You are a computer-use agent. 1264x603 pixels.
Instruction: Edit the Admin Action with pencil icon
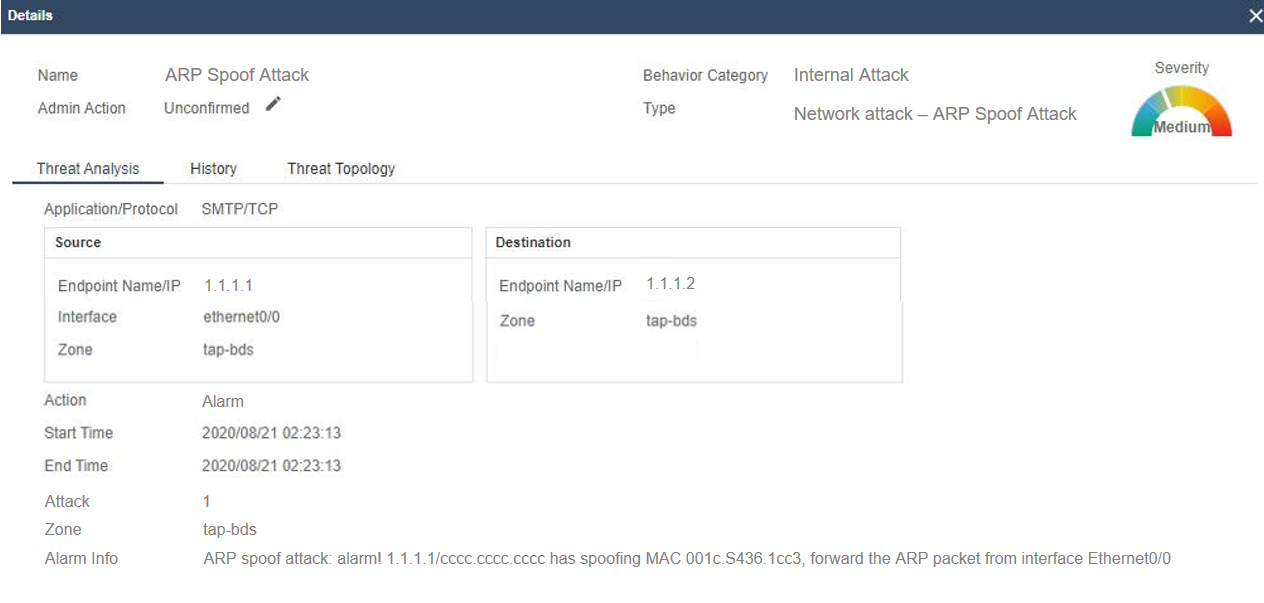274,104
